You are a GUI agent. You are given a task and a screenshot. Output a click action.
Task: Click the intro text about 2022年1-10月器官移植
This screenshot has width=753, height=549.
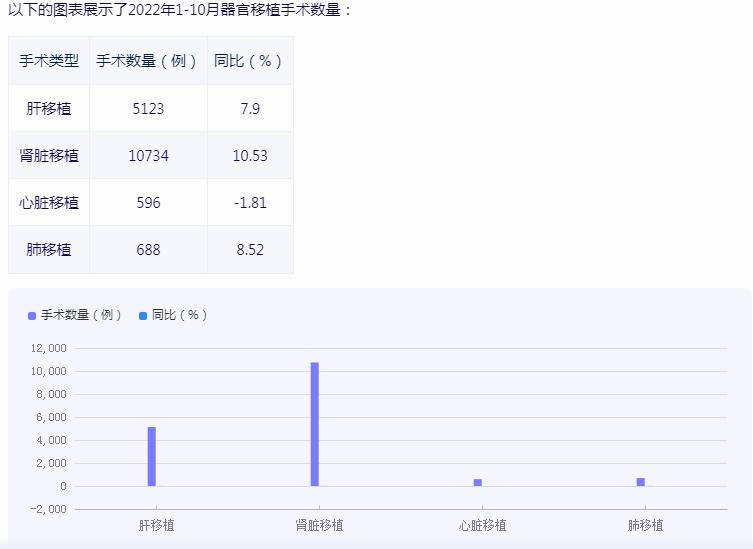(180, 11)
